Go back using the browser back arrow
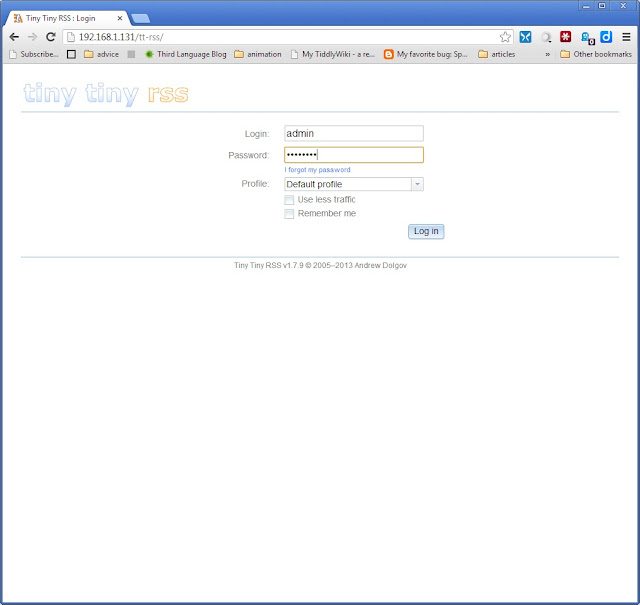Image resolution: width=640 pixels, height=605 pixels. pyautogui.click(x=14, y=37)
